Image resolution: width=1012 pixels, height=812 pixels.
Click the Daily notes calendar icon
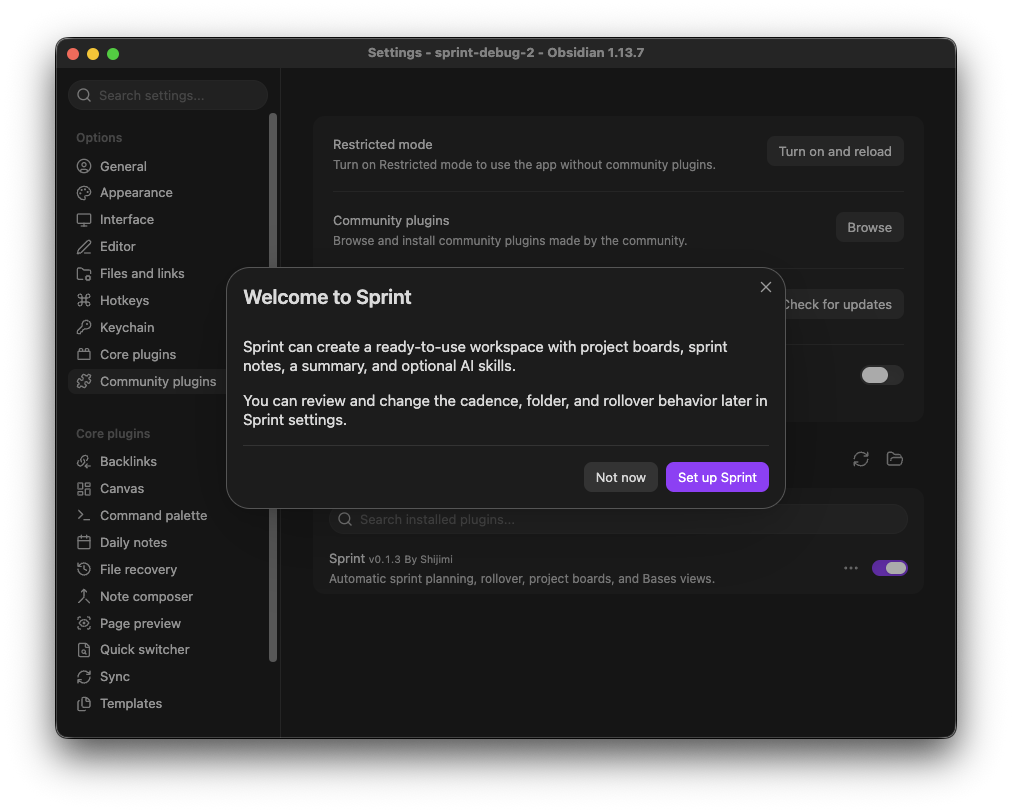tap(84, 542)
